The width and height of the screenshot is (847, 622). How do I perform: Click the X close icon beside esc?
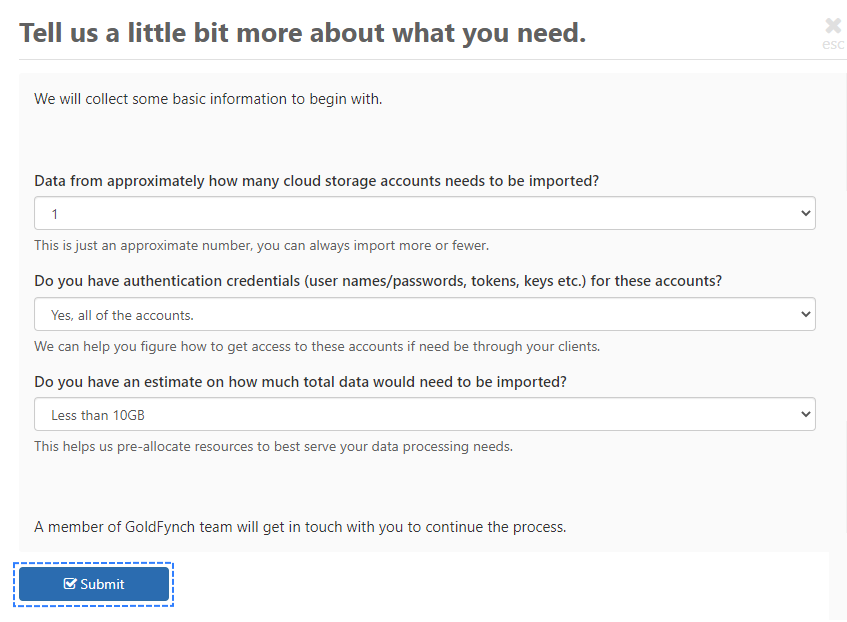[x=832, y=26]
